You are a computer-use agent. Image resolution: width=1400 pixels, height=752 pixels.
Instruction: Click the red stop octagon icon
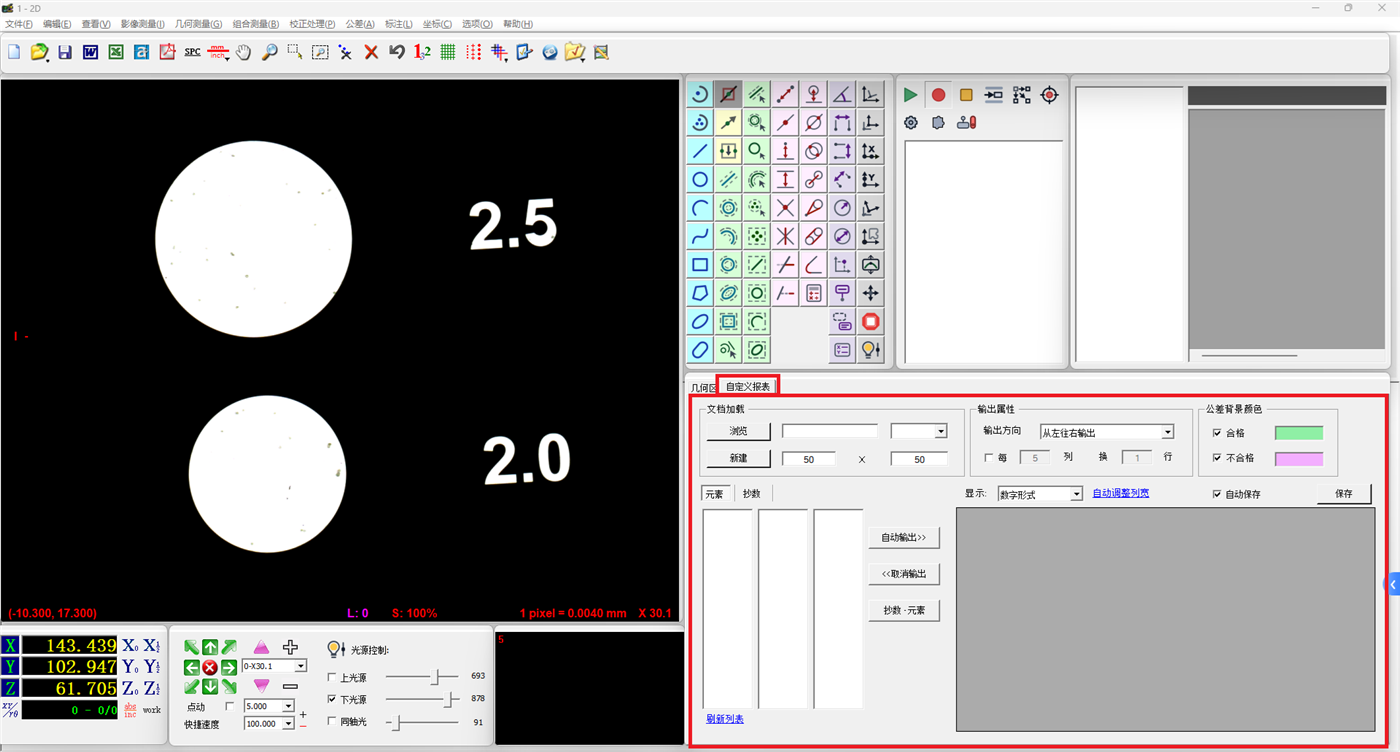pos(871,322)
